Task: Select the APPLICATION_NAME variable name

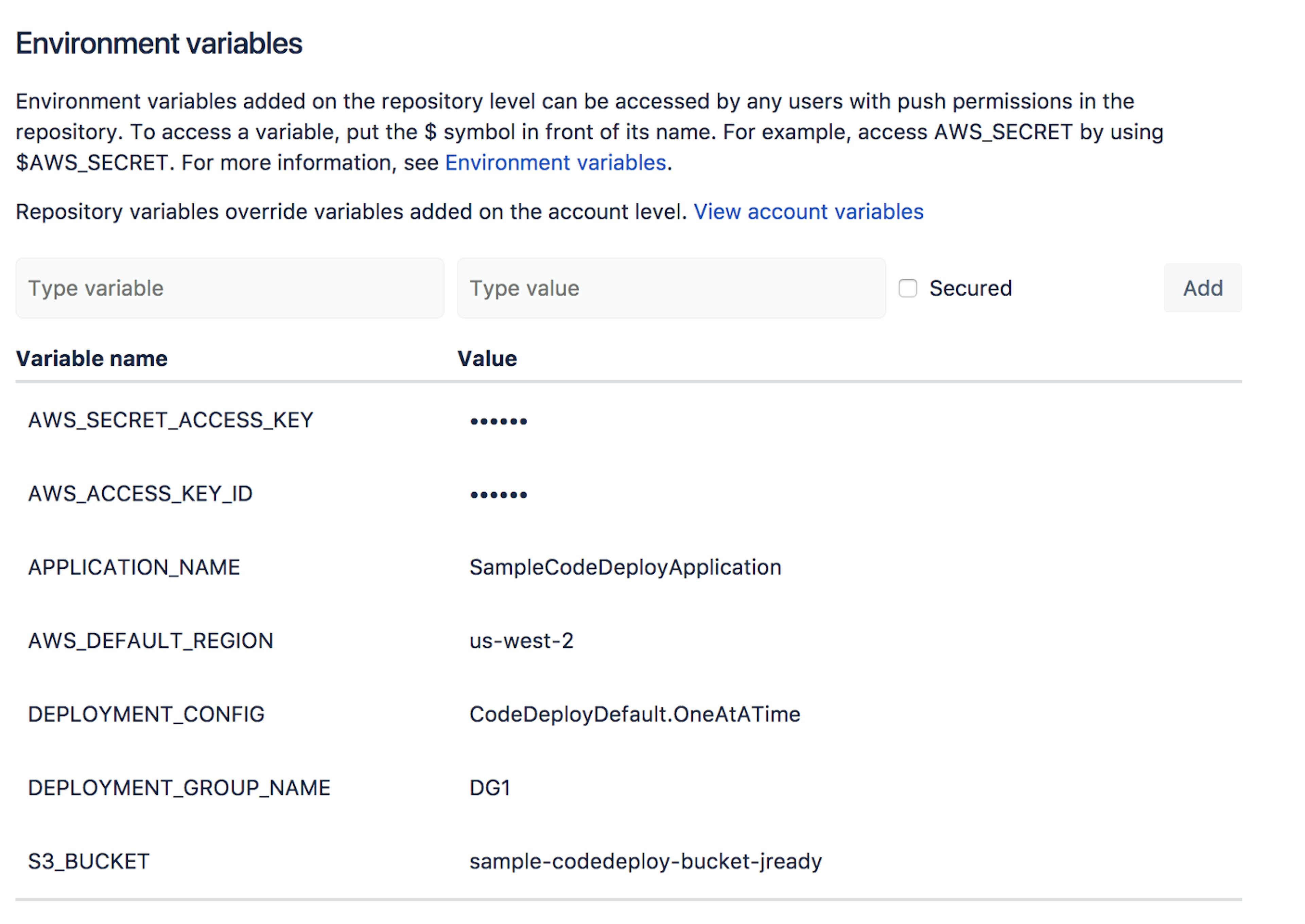Action: point(134,567)
